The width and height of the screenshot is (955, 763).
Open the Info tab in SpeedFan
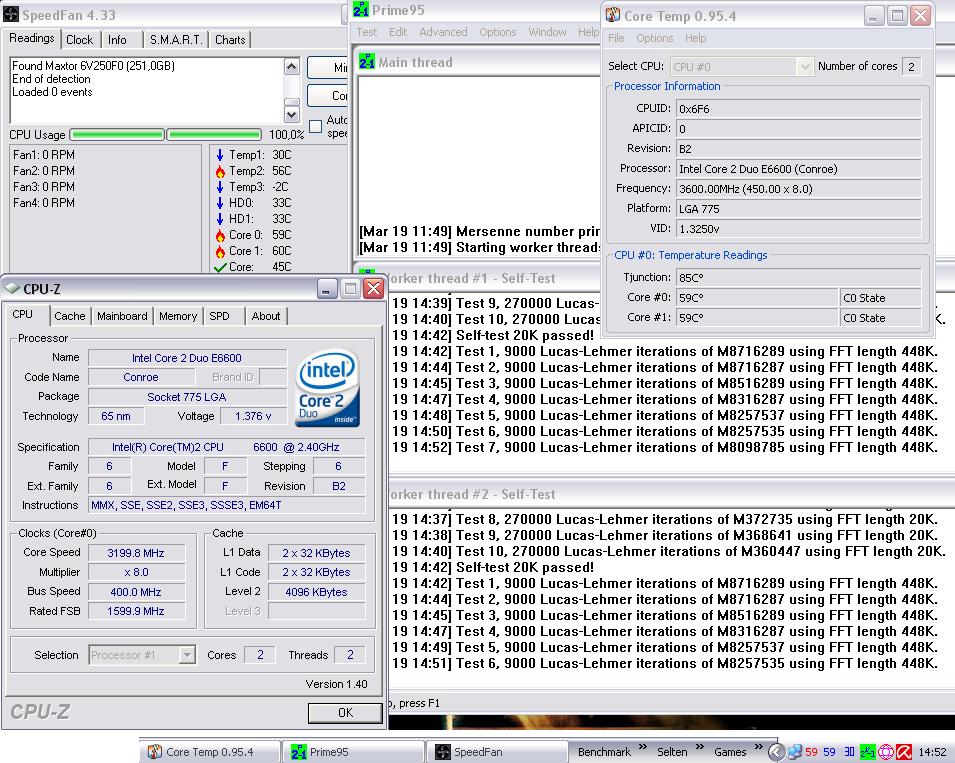(117, 40)
